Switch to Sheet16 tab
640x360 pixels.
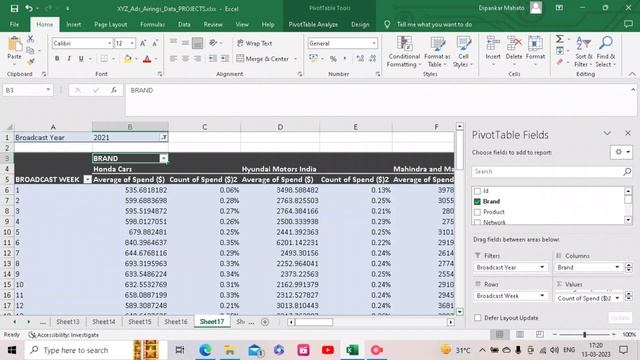coord(176,322)
